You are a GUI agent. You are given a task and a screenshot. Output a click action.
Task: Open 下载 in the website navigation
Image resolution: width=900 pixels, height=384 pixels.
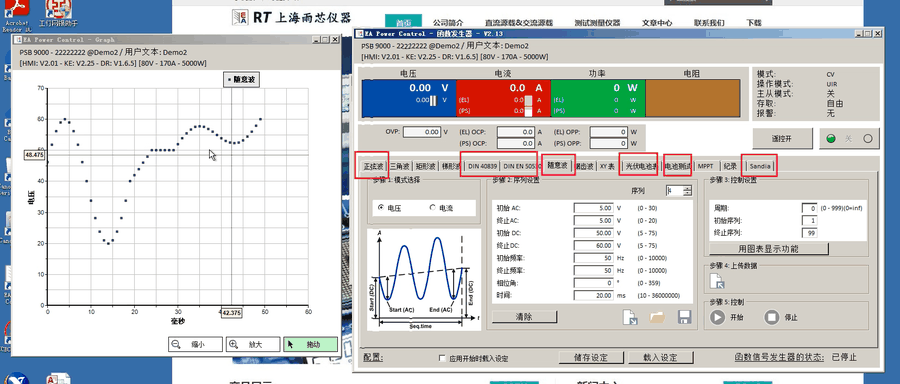754,23
